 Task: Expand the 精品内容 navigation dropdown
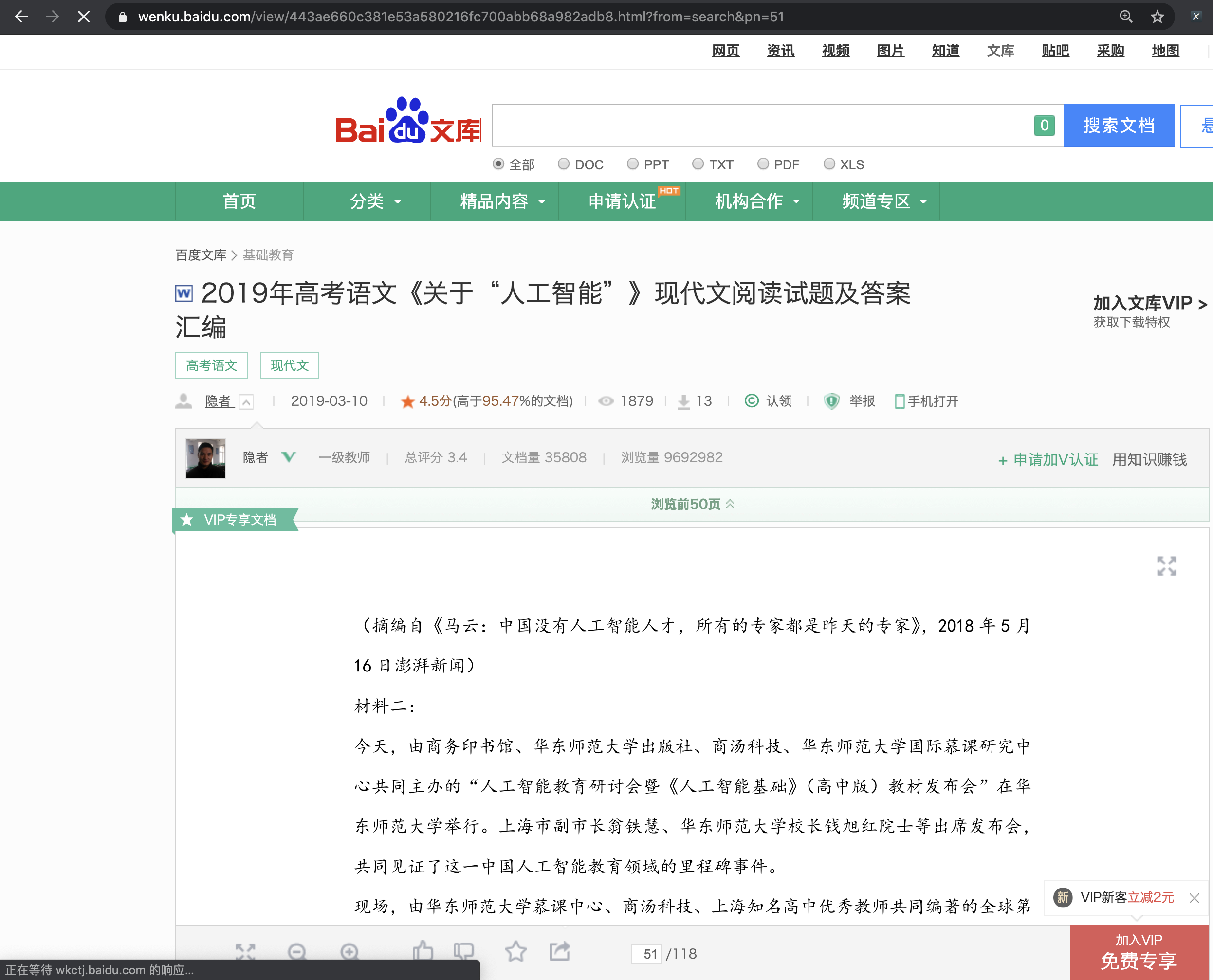(x=502, y=201)
